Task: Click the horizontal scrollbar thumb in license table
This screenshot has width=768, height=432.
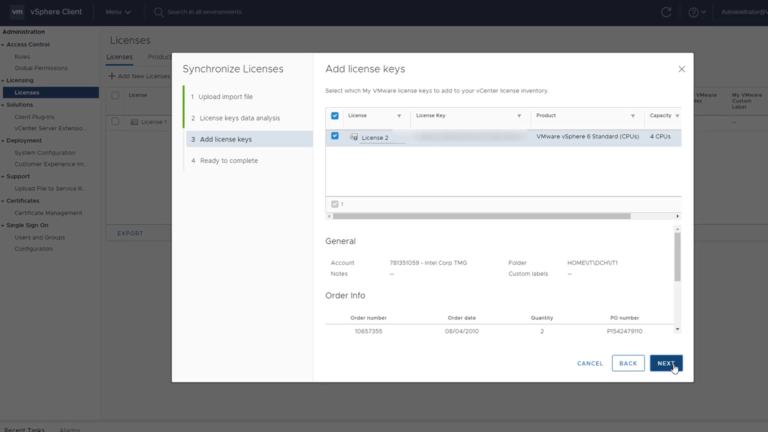Action: pyautogui.click(x=481, y=216)
